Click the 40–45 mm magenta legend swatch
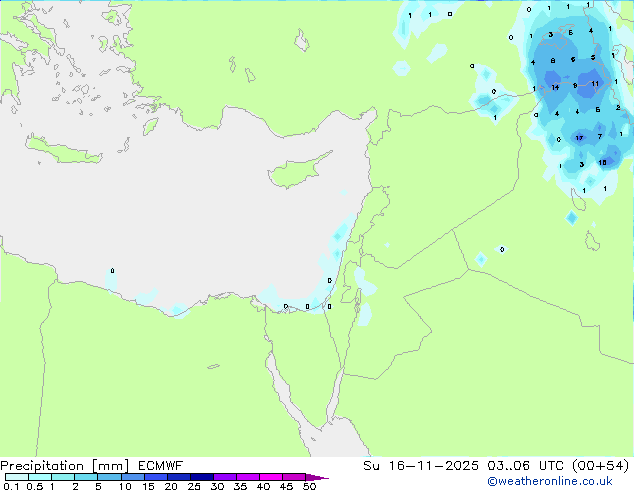This screenshot has width=634, height=490. point(271,477)
